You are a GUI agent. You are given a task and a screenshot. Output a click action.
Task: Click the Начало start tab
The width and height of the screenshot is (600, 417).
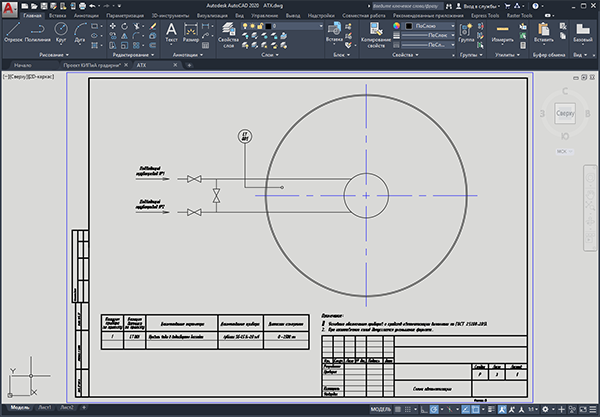(x=23, y=65)
